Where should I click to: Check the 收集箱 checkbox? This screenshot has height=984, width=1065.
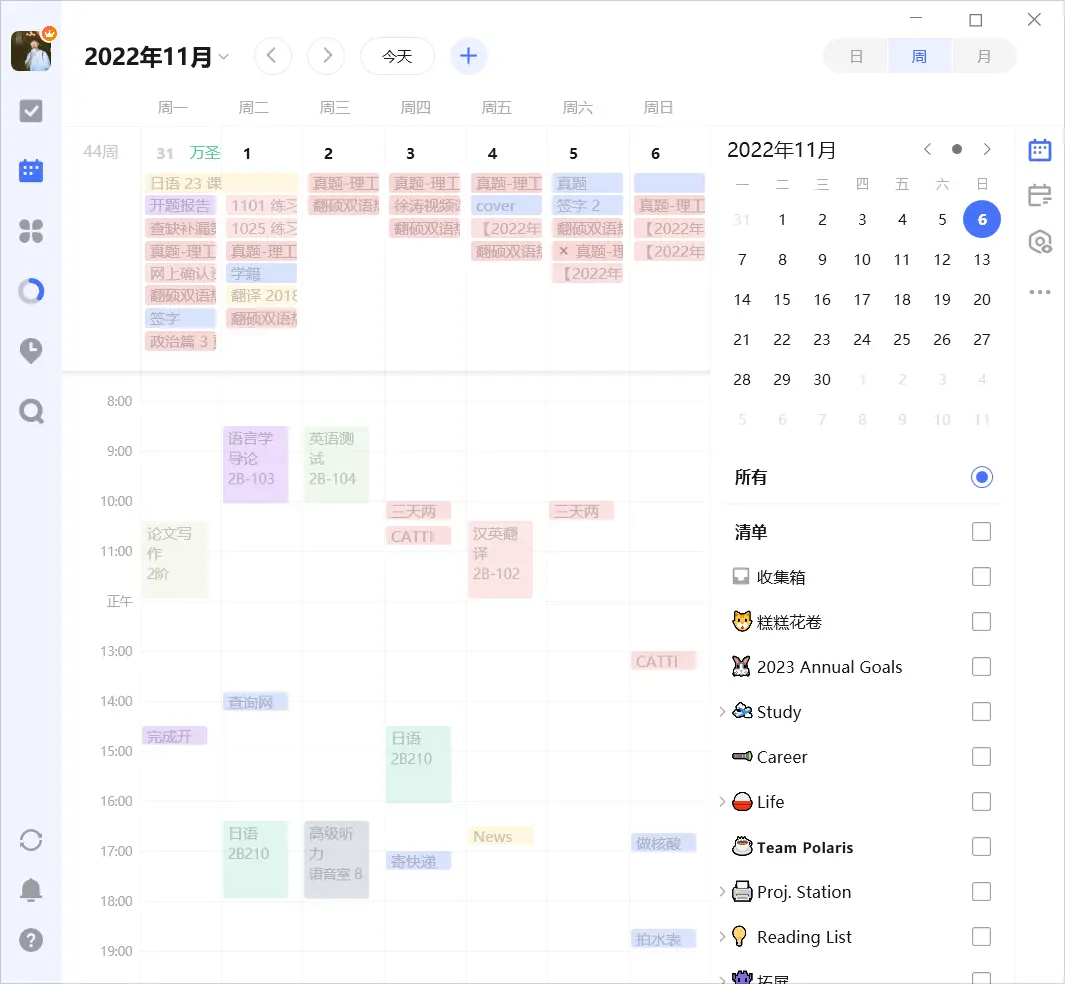coord(981,577)
